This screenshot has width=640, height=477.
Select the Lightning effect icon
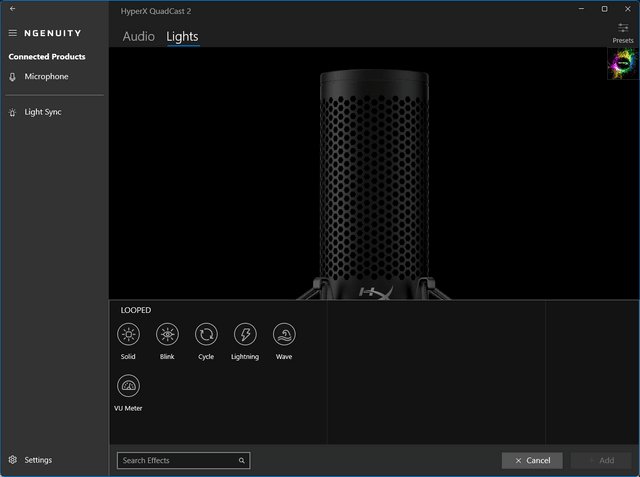coord(245,334)
